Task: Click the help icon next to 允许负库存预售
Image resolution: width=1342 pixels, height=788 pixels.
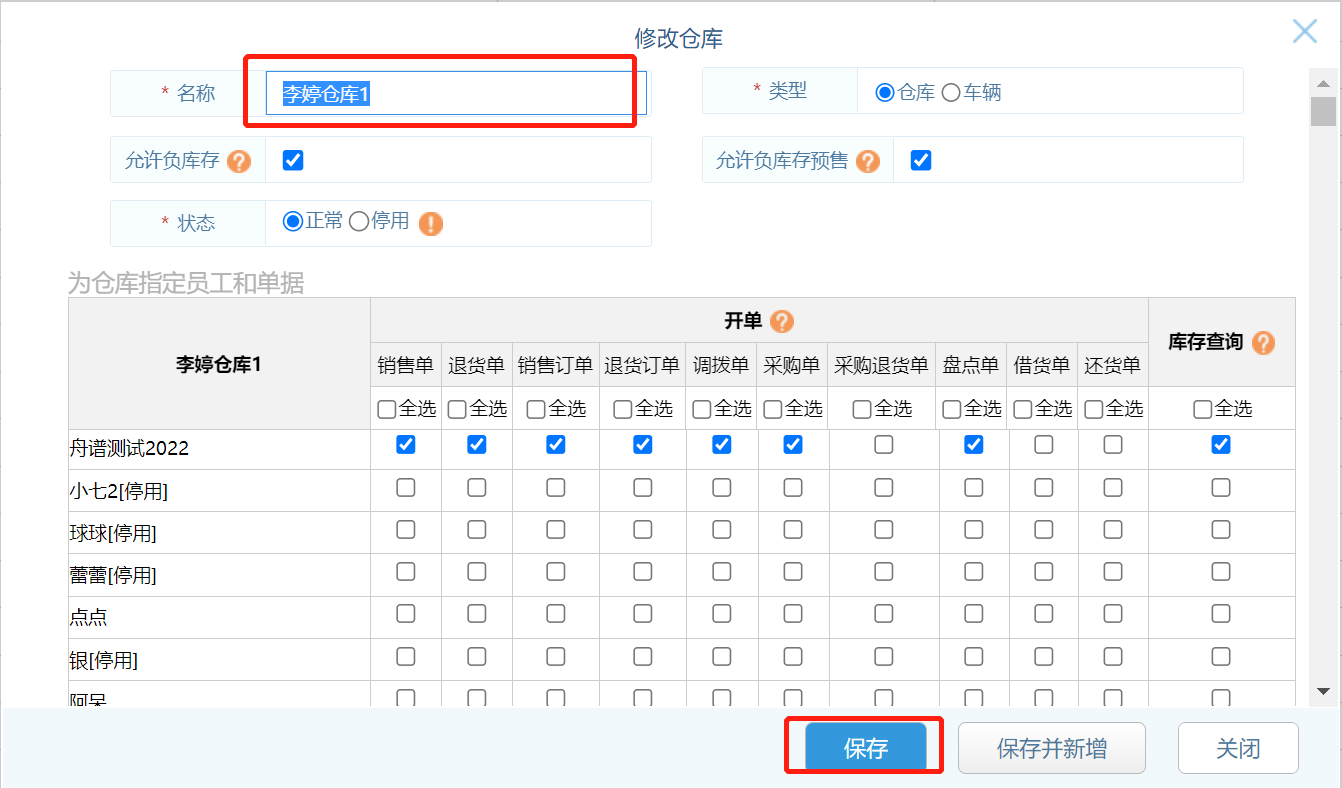Action: (x=868, y=161)
